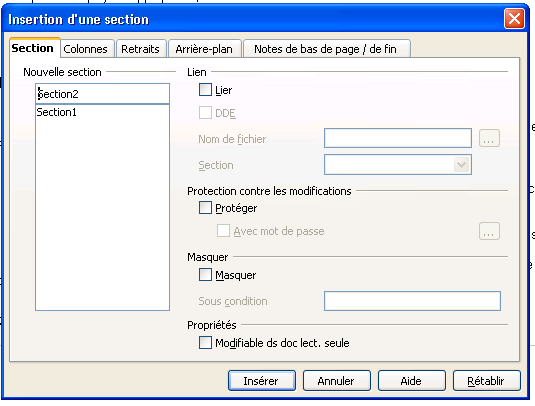Screen dimensions: 535x406
Task: Check Modifiable ds doc lect. seule
Action: tap(205, 343)
